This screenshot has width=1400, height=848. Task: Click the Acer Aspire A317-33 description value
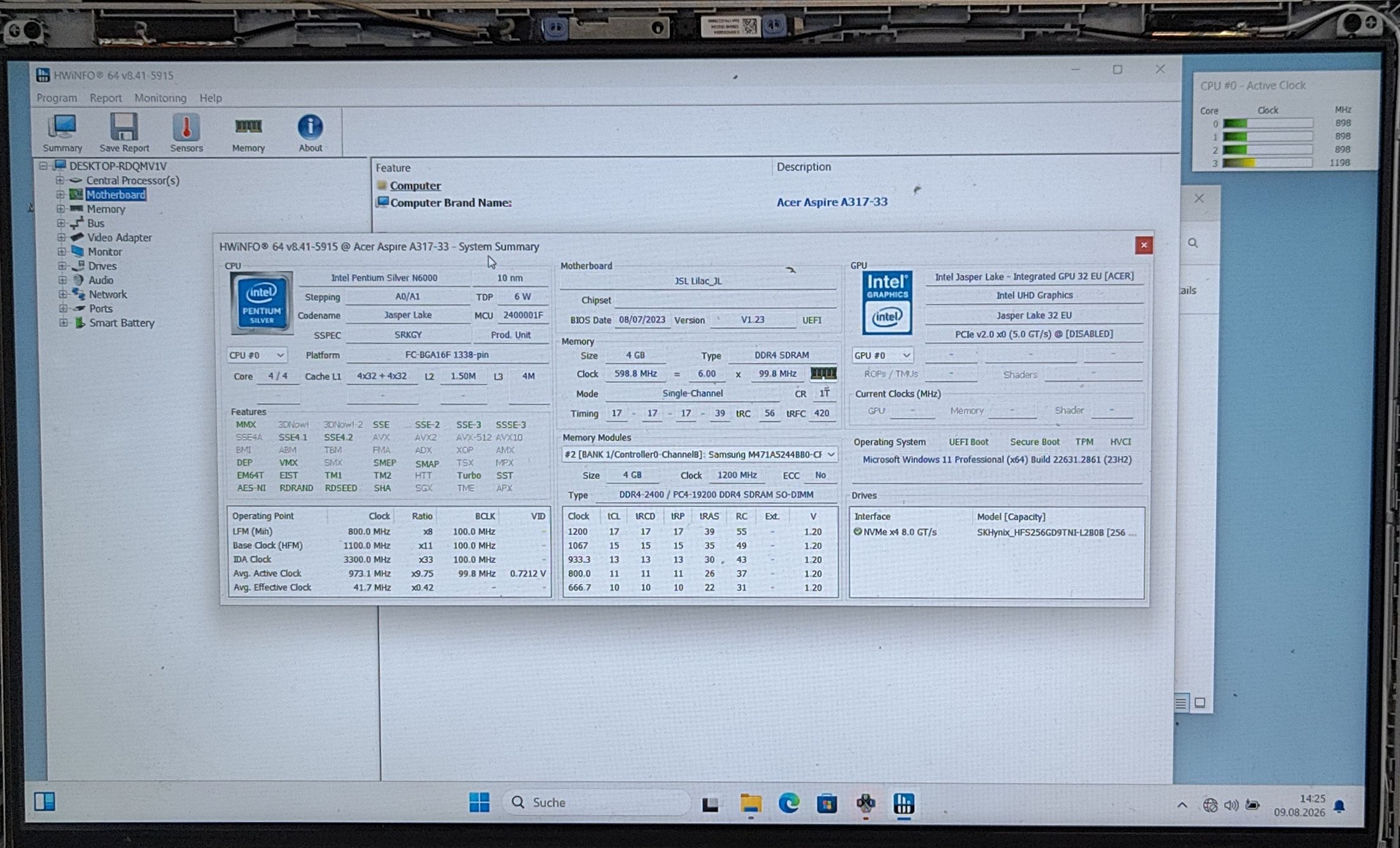[832, 201]
